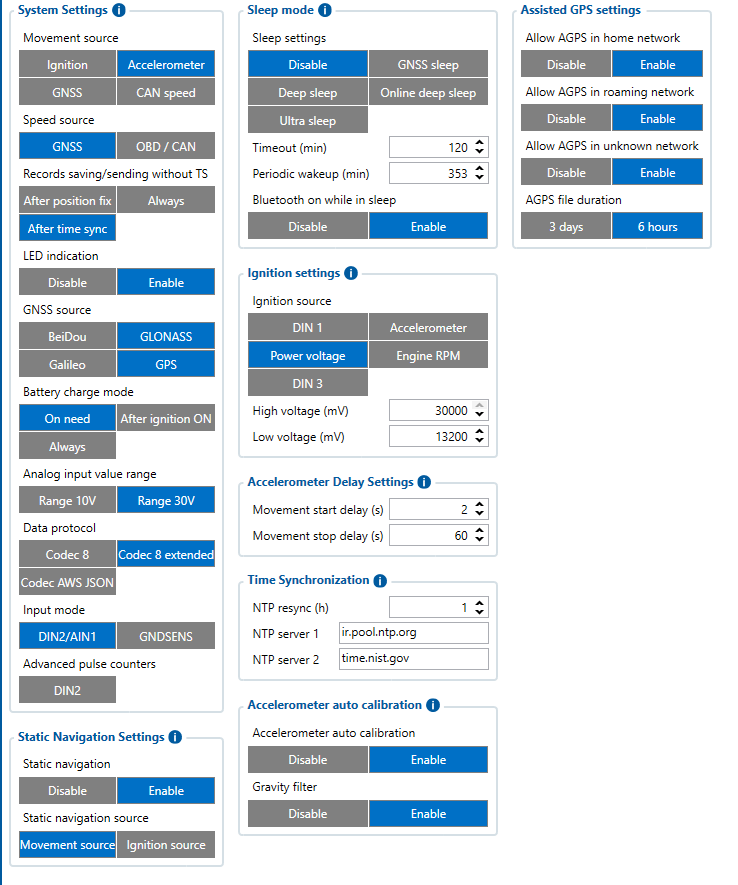The height and width of the screenshot is (885, 738).
Task: Set static navigation to Ignition source
Action: point(166,844)
